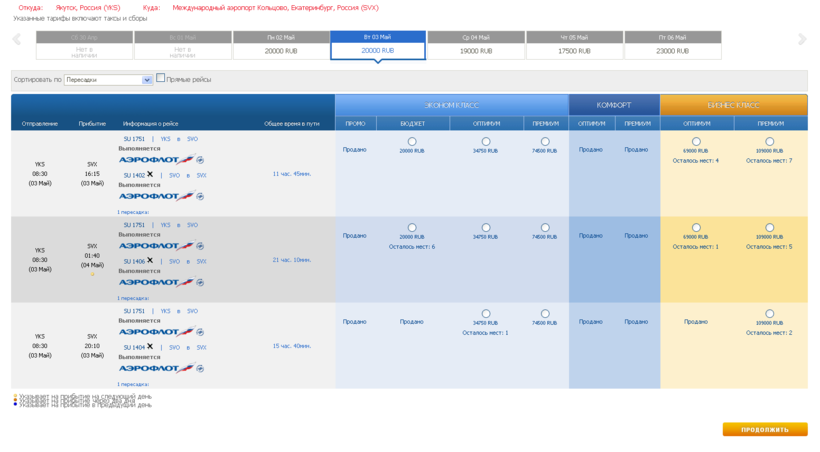Click Aeroflot logo under first SU 1751 flight

pyautogui.click(x=156, y=160)
